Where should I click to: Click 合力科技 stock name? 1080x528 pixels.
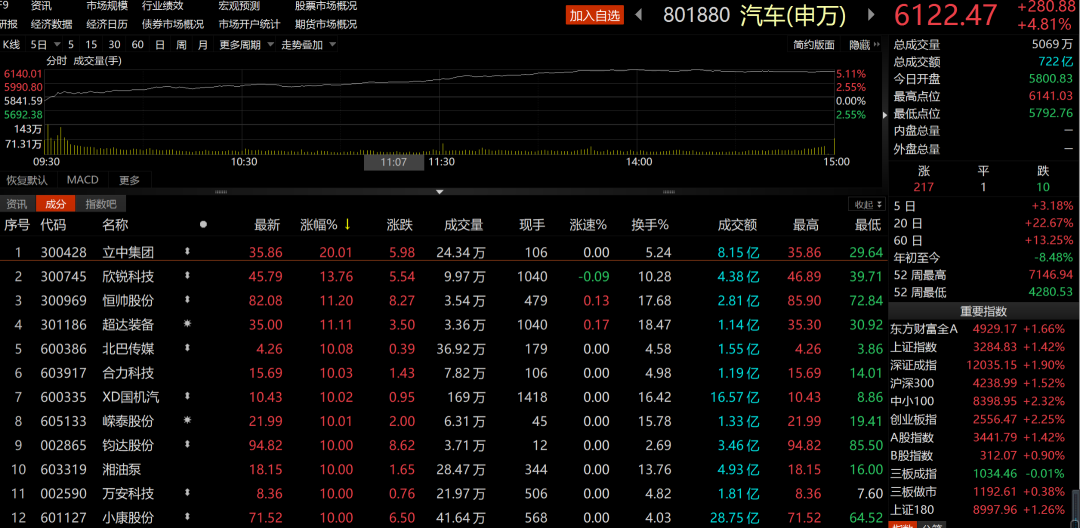pyautogui.click(x=128, y=372)
